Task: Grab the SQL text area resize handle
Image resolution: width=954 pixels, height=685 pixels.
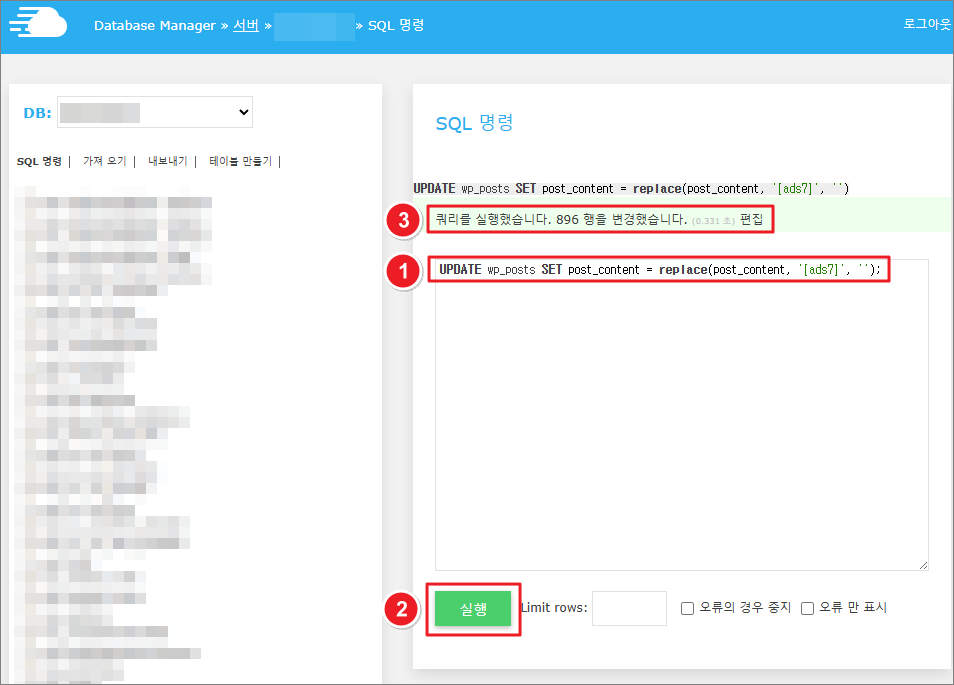Action: (x=923, y=565)
